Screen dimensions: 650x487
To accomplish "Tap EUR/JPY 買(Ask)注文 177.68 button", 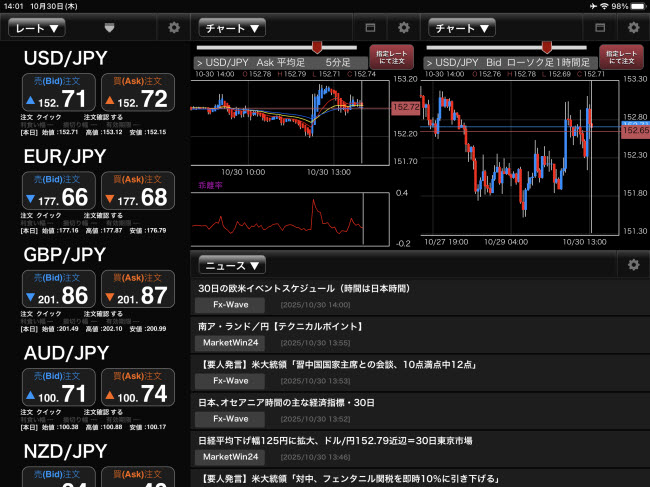I will pos(138,191).
